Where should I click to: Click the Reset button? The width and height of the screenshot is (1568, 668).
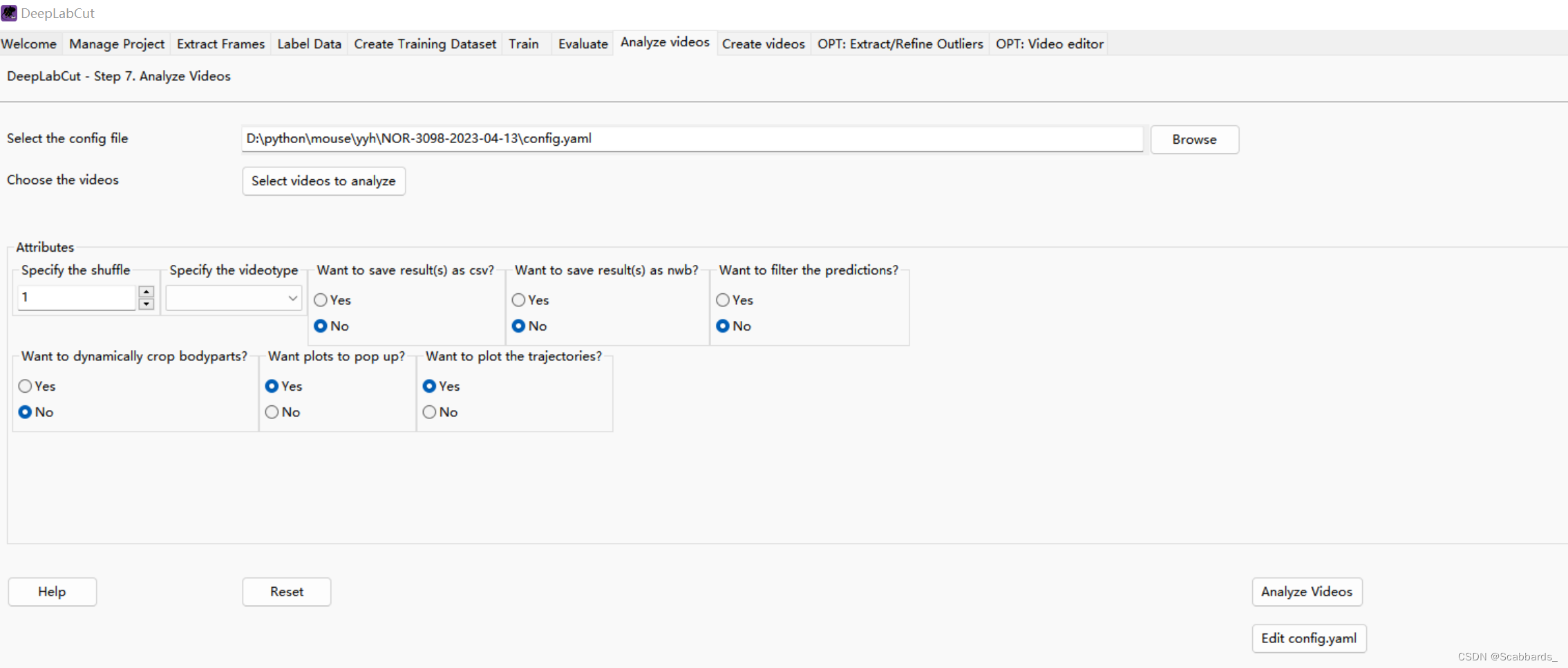point(287,592)
